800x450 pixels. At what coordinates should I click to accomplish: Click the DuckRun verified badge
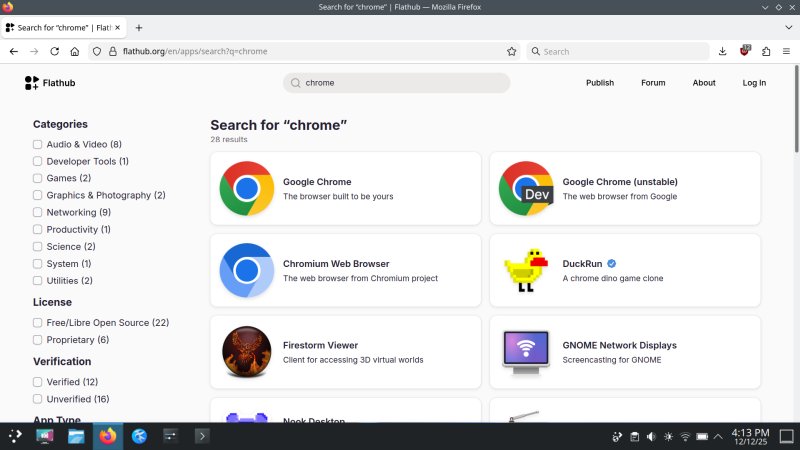(612, 264)
